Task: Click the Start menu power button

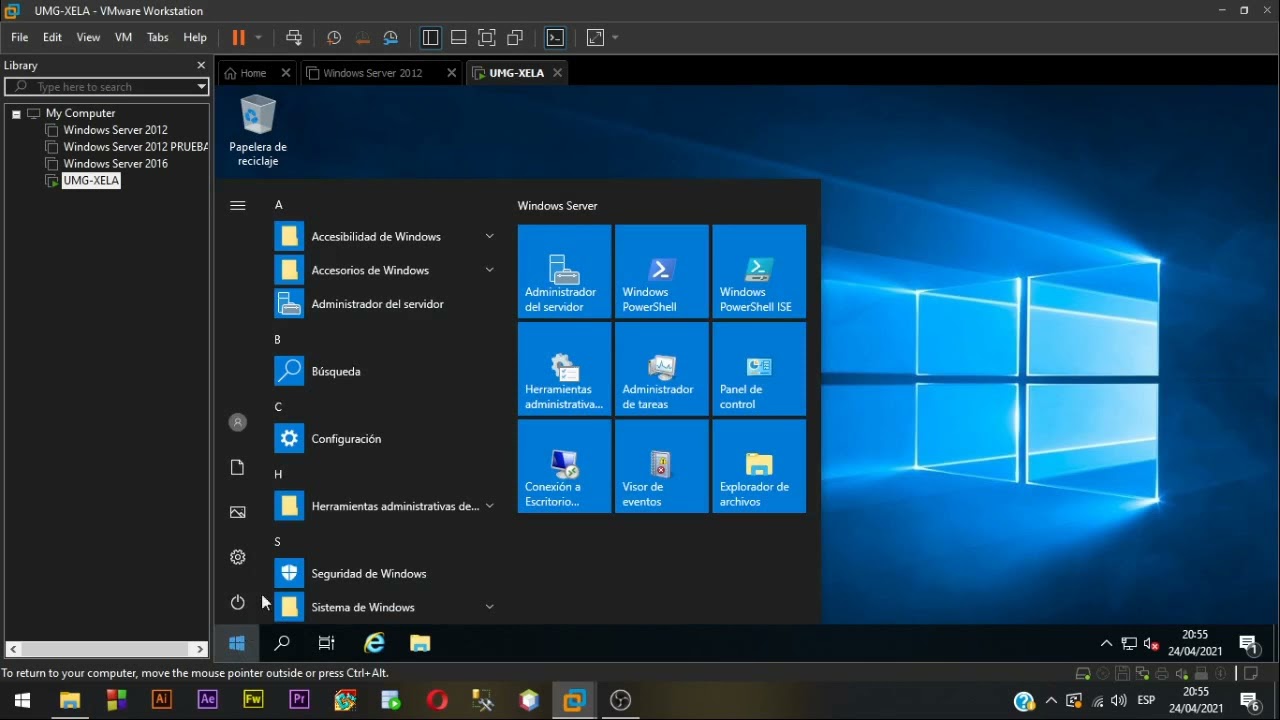Action: coord(238,603)
